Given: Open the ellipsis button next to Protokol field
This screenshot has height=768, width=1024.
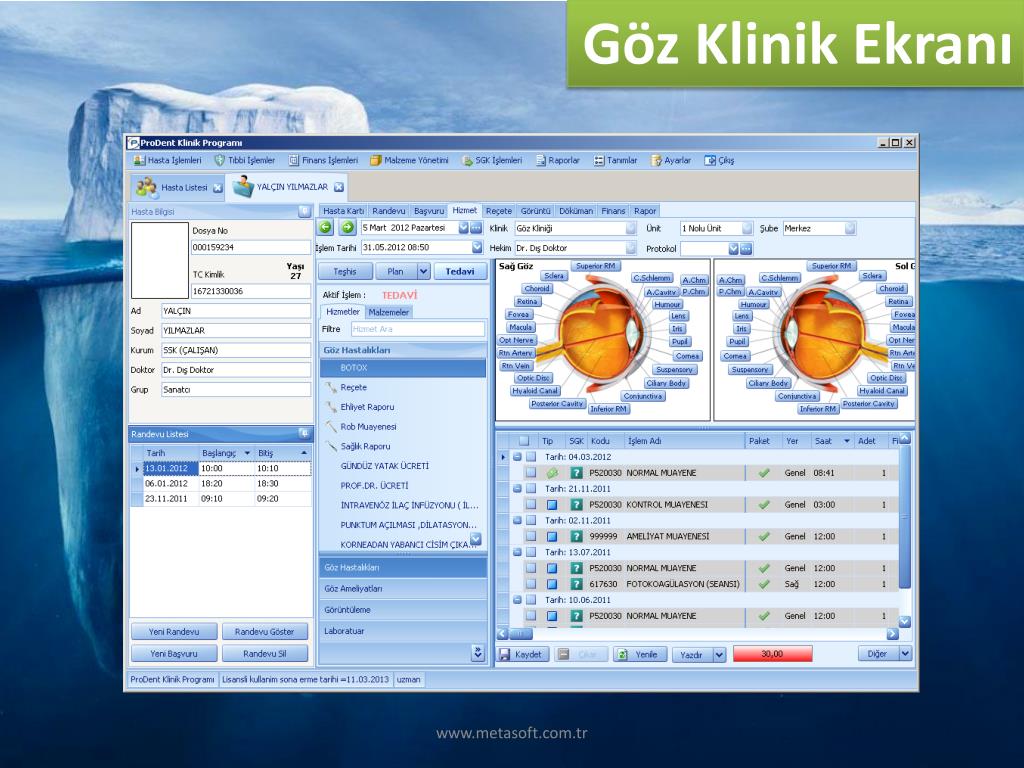Looking at the screenshot, I should [746, 249].
